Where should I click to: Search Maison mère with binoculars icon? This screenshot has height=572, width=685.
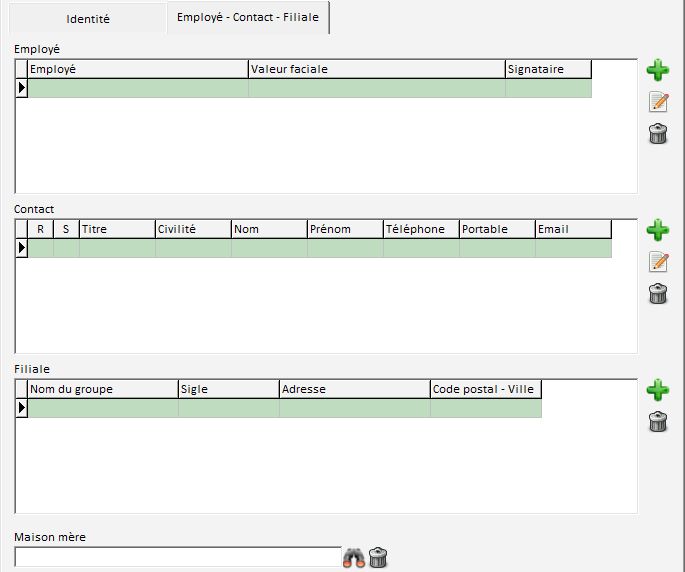click(354, 558)
